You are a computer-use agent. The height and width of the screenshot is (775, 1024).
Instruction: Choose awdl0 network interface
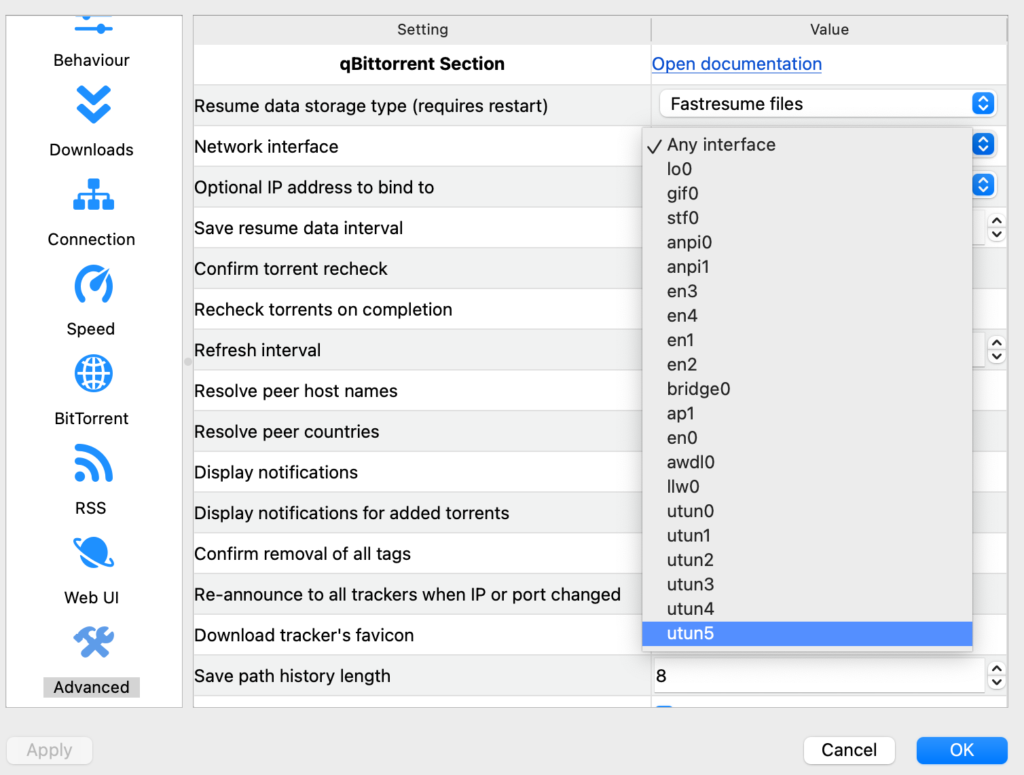807,462
